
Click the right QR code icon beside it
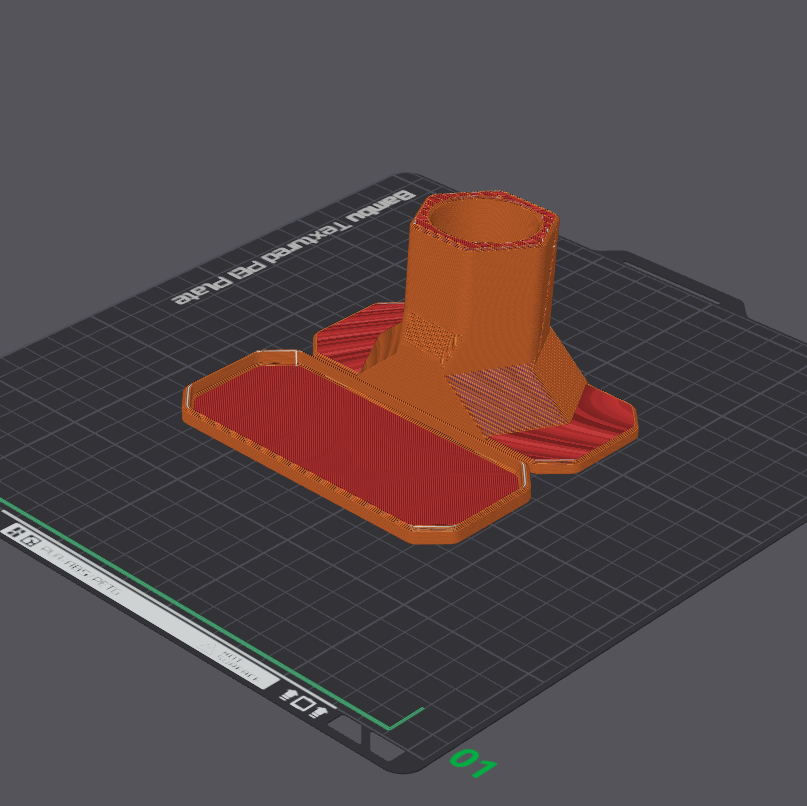(30, 539)
